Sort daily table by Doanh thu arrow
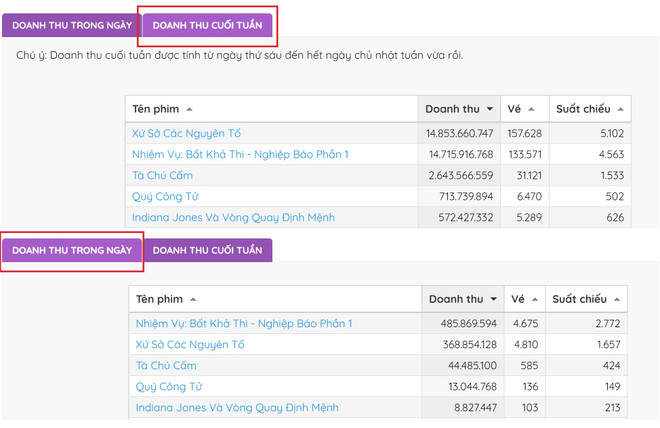This screenshot has height=428, width=660. click(x=493, y=299)
